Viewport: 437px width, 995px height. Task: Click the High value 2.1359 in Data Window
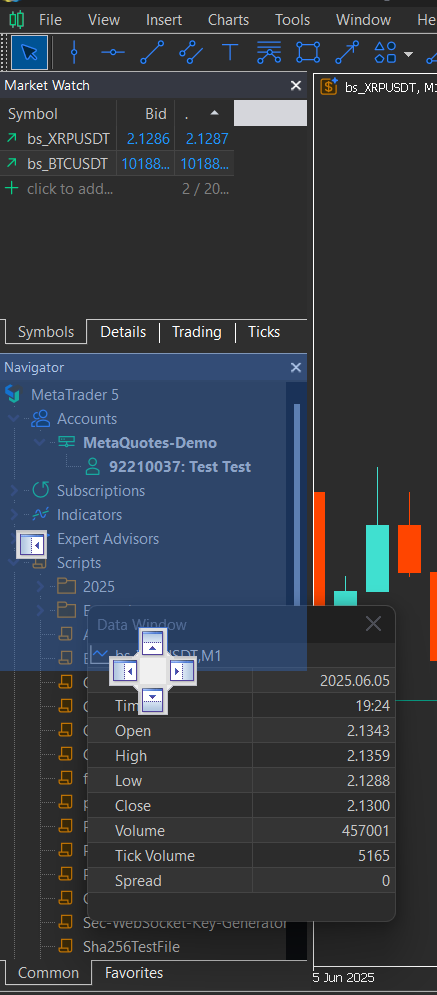point(368,755)
